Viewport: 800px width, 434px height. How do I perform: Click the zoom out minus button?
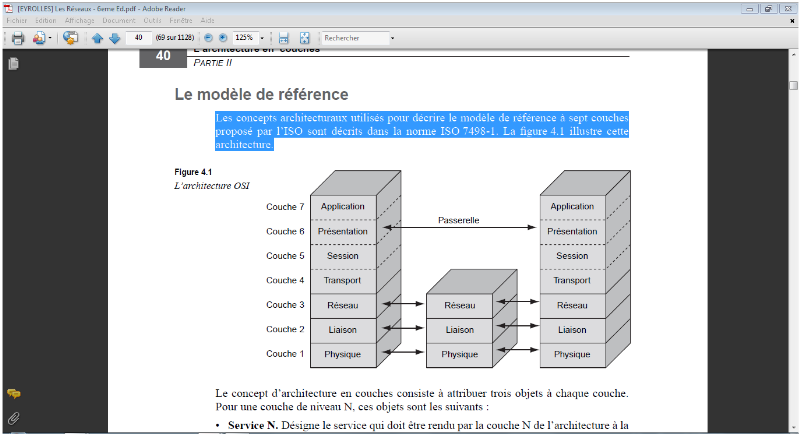point(209,38)
